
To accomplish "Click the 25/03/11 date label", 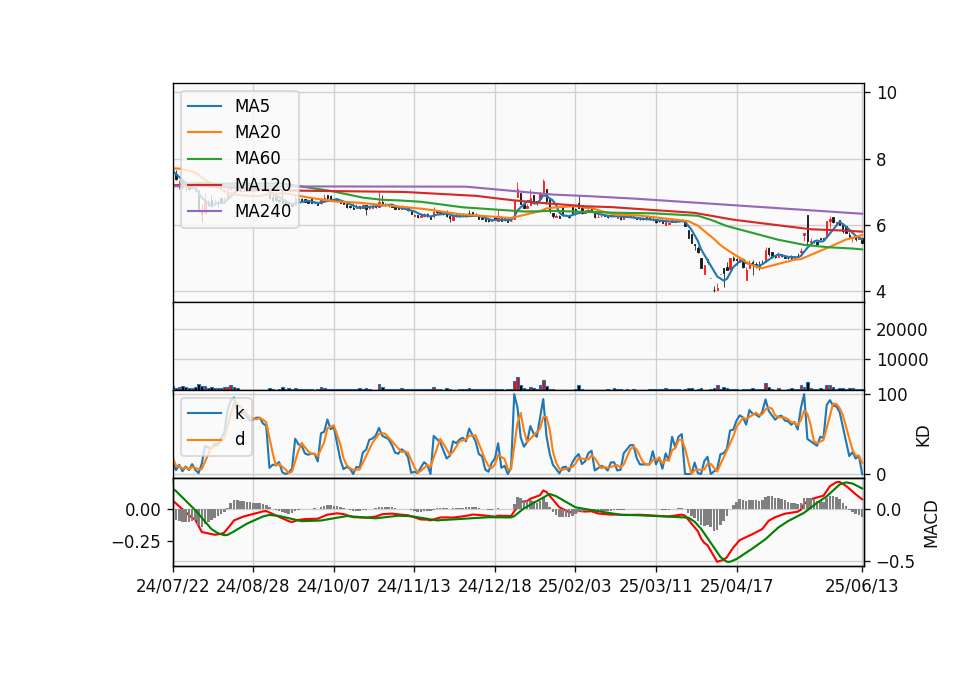I will [656, 586].
